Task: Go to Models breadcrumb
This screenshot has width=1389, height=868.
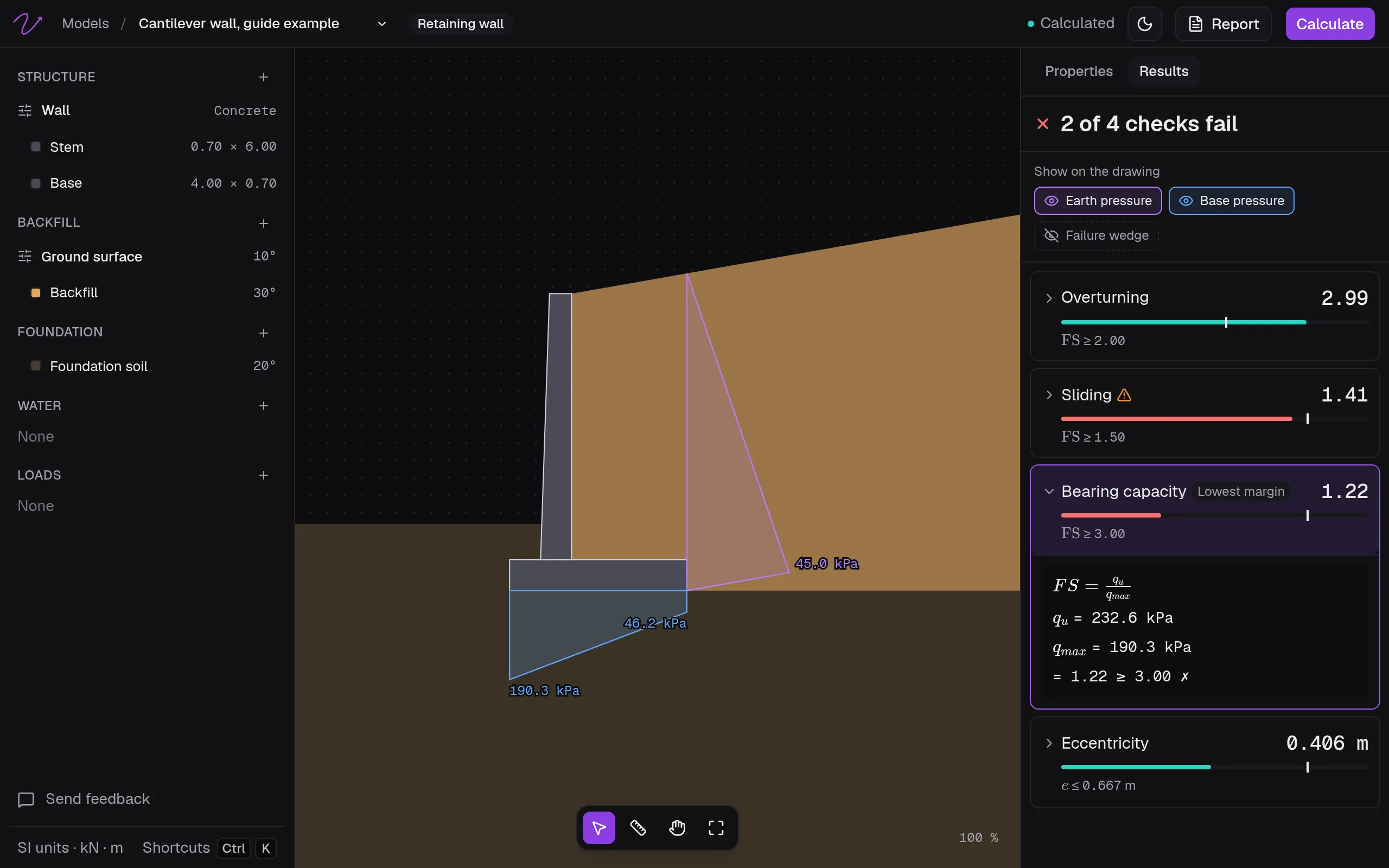Action: point(86,23)
